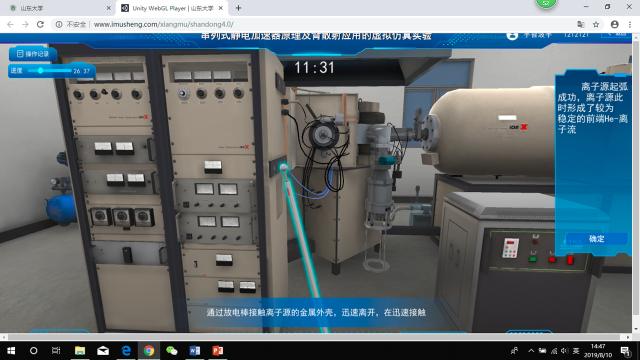Bookmark page with star icon
640x360 pixels.
click(596, 24)
